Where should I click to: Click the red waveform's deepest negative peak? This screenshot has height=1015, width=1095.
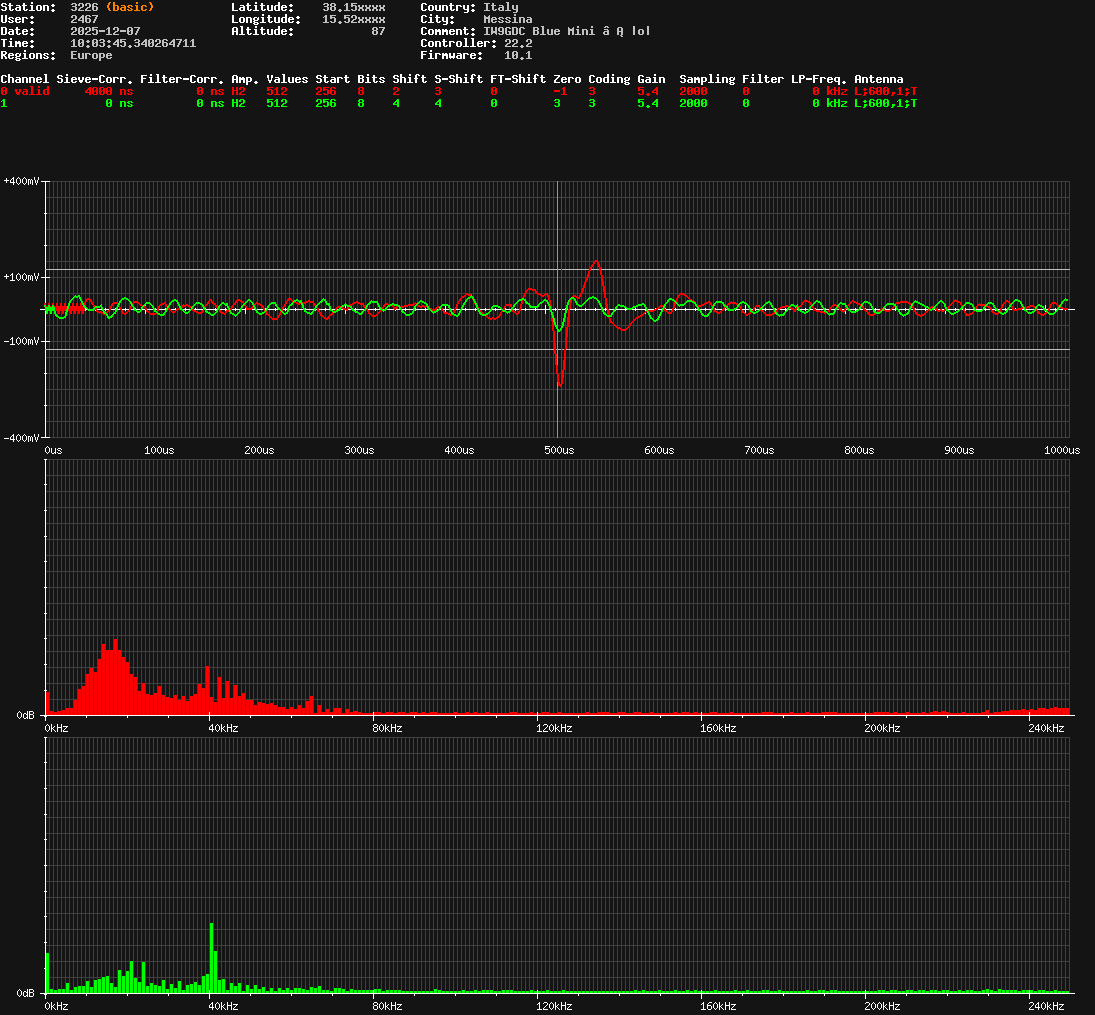pyautogui.click(x=559, y=384)
